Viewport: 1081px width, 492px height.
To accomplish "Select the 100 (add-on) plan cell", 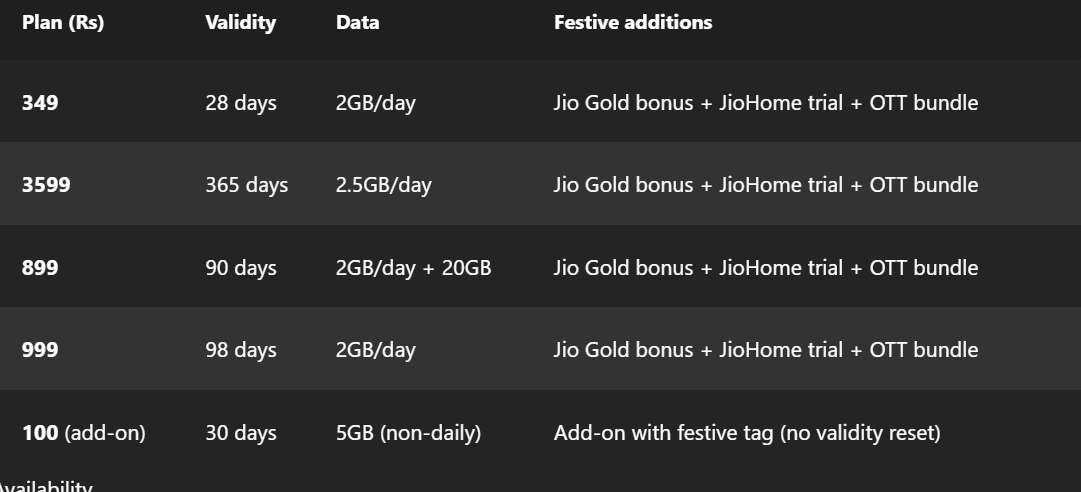I will (84, 433).
